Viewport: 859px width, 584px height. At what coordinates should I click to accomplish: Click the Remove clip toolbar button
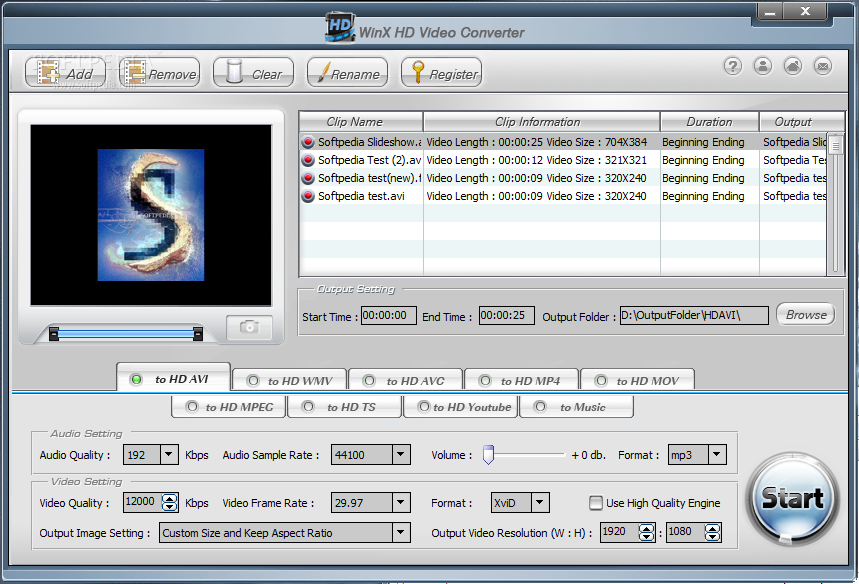click(x=159, y=72)
